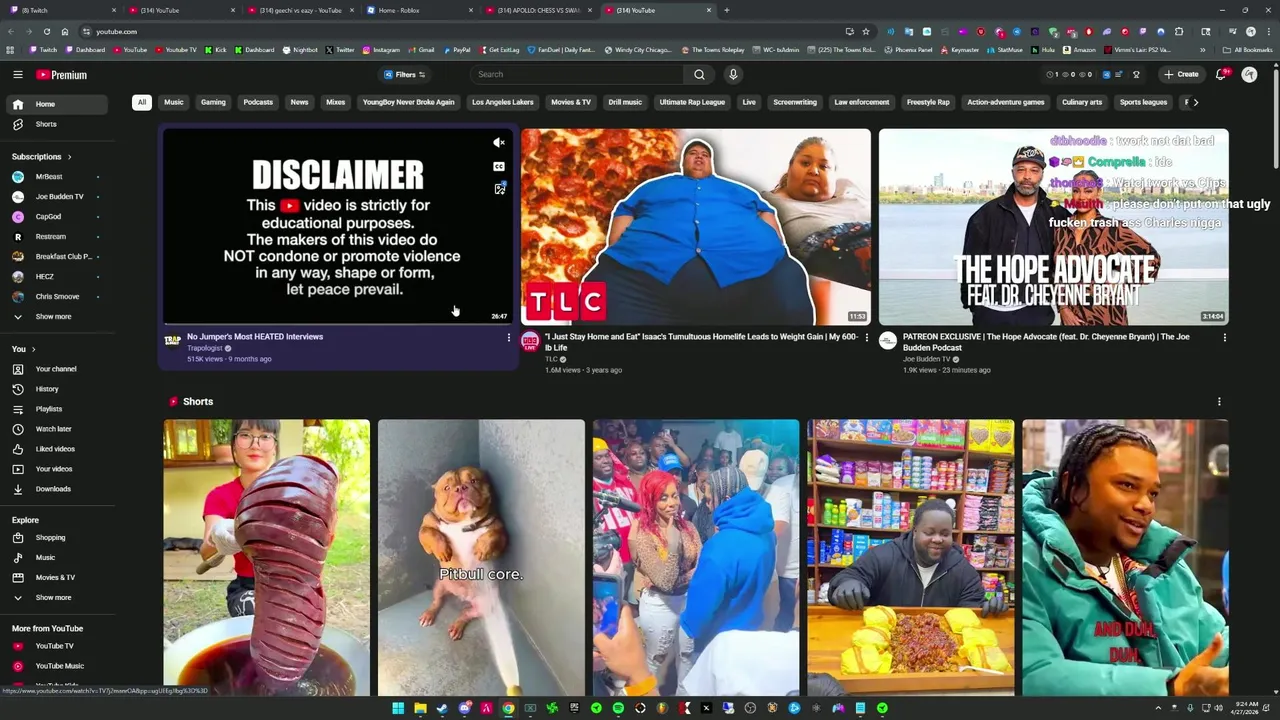Select the Gaming filter chip
Screen dimensions: 1280x720
click(213, 102)
